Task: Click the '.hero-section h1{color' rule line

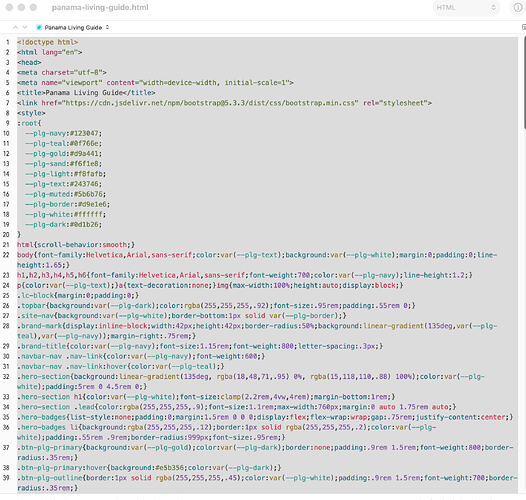Action: pyautogui.click(x=206, y=397)
